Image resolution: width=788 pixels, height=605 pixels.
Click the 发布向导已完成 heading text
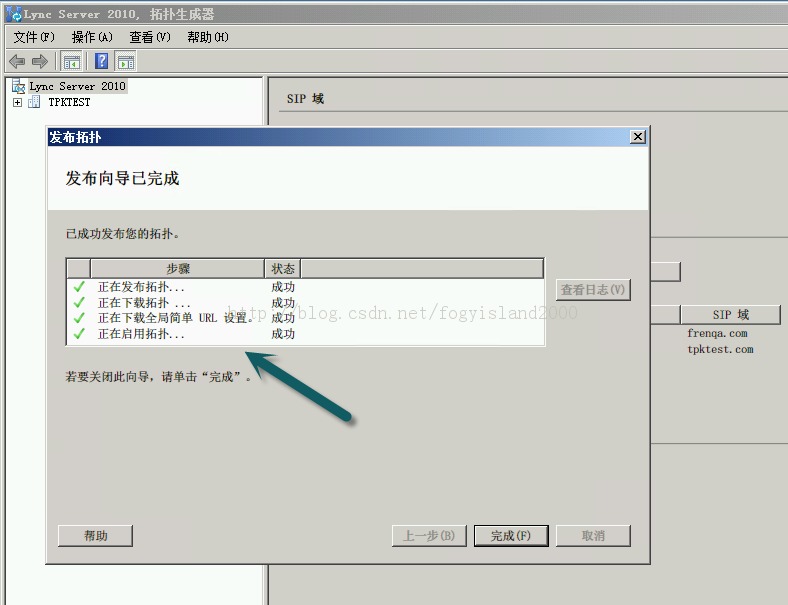pyautogui.click(x=122, y=178)
